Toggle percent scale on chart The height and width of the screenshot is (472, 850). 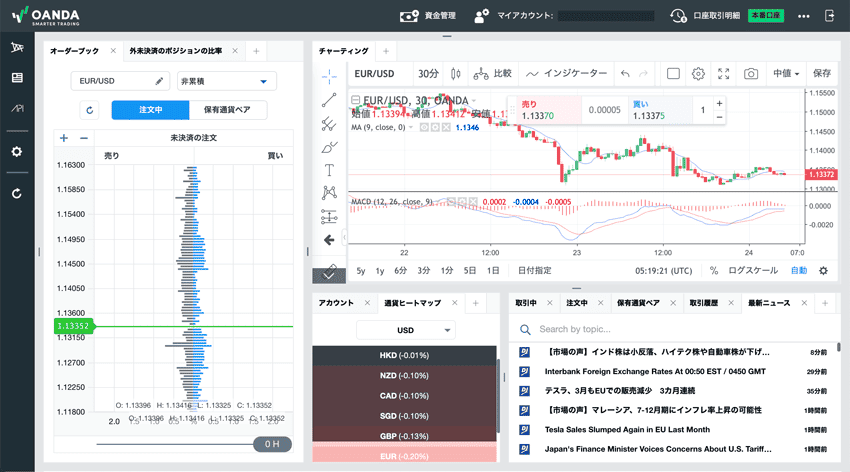pyautogui.click(x=714, y=270)
